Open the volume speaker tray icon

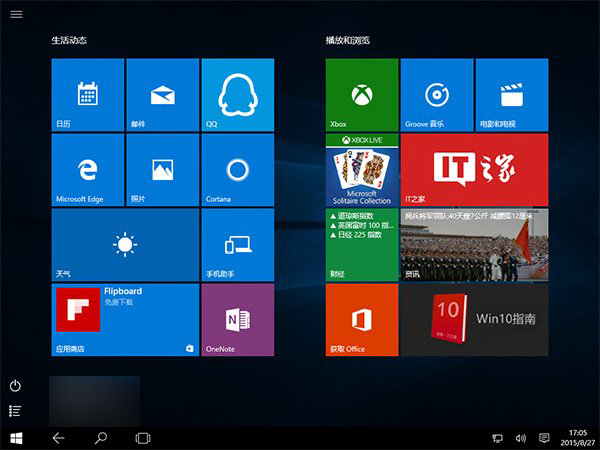click(521, 438)
